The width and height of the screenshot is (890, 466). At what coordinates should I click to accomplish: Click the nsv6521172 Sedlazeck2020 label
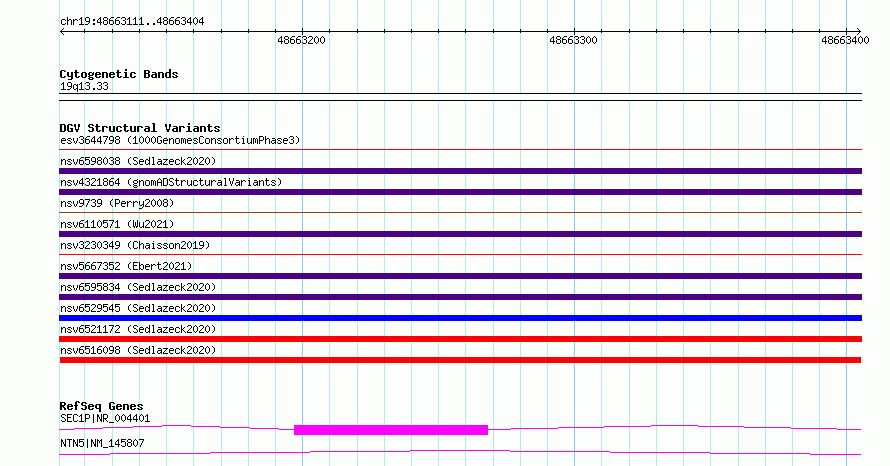coord(138,329)
